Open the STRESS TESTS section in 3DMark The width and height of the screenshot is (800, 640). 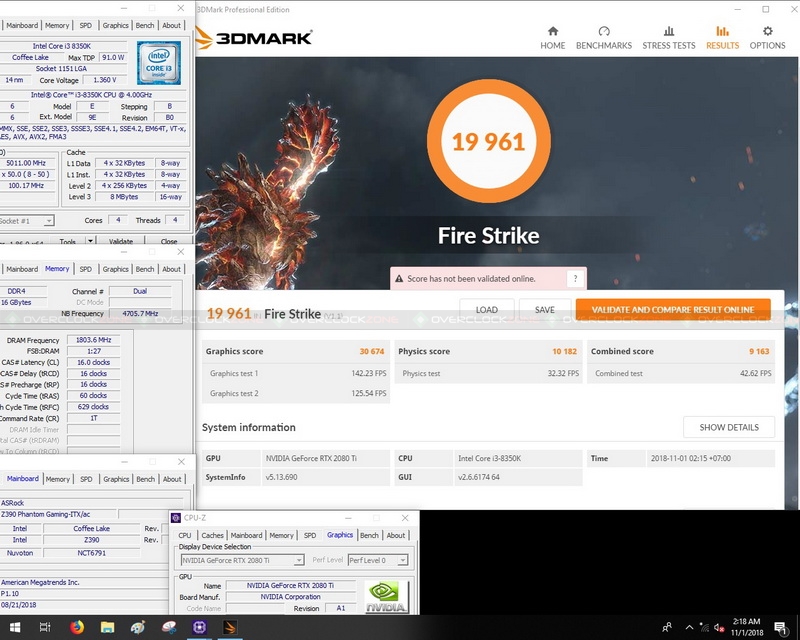click(x=668, y=38)
